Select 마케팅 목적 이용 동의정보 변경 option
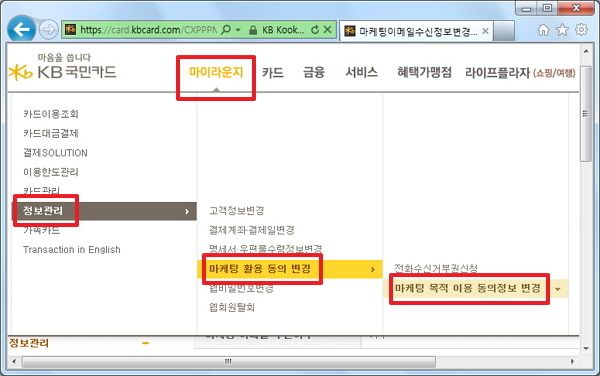This screenshot has height=376, width=600. pos(468,288)
